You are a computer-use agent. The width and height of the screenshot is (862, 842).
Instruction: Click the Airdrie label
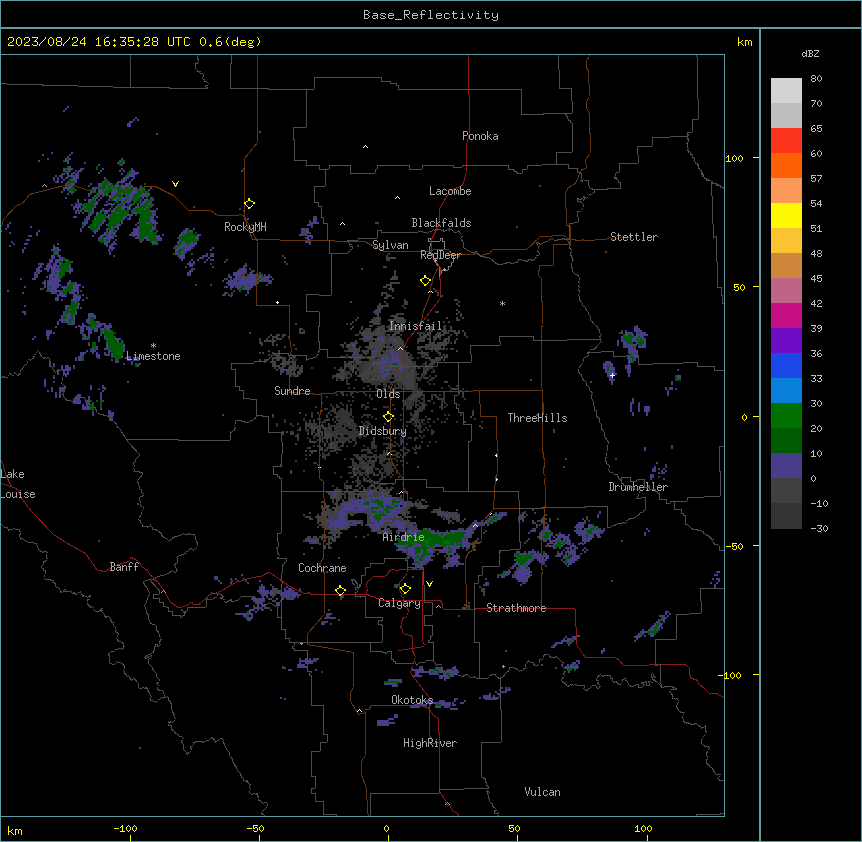(x=403, y=537)
